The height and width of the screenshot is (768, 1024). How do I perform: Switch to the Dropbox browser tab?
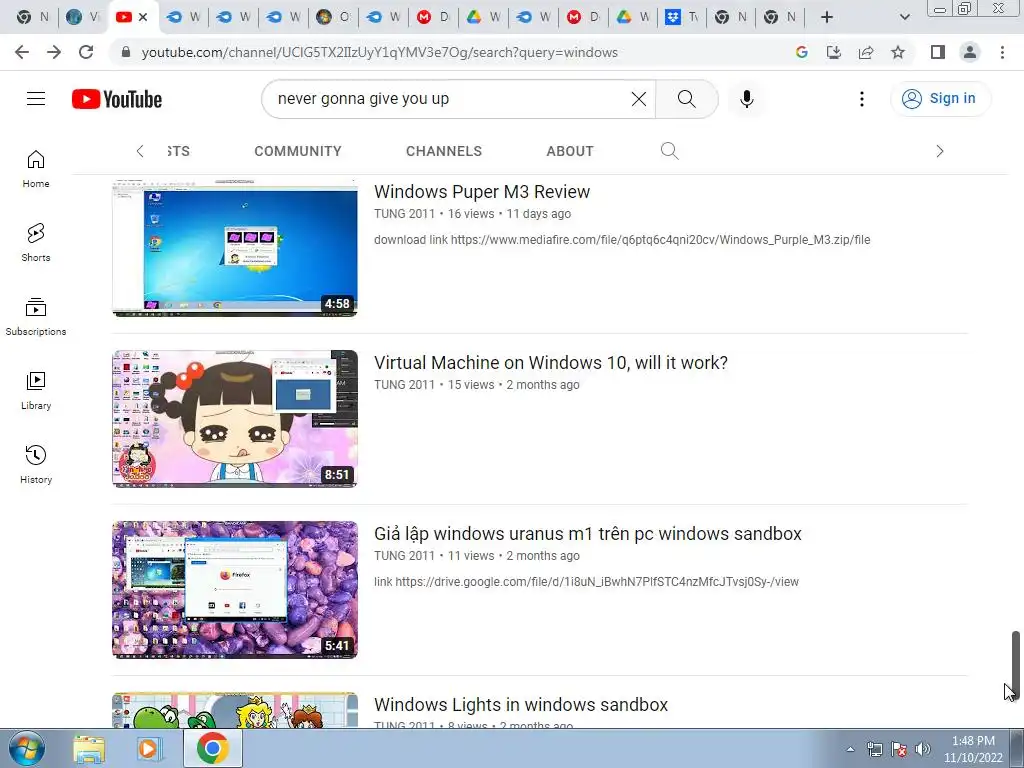[x=682, y=17]
